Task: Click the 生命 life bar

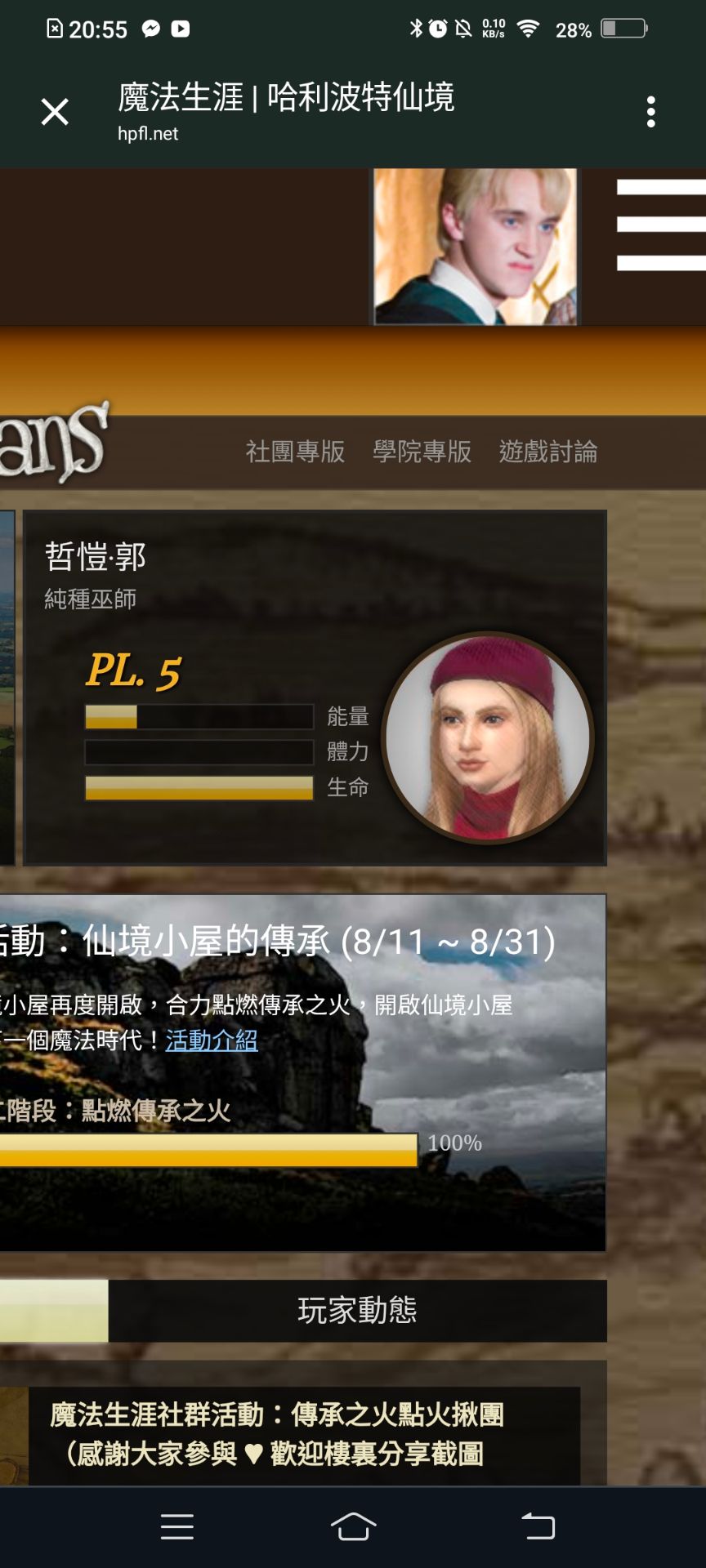Action: pyautogui.click(x=199, y=788)
